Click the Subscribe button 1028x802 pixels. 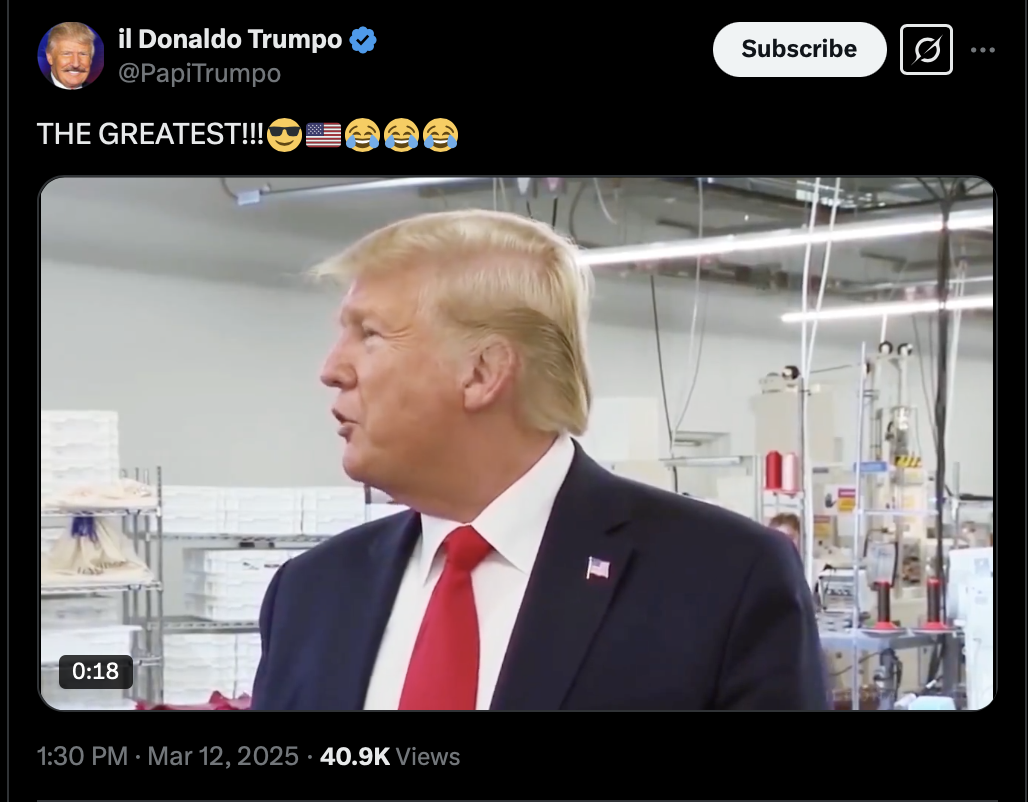click(x=799, y=49)
